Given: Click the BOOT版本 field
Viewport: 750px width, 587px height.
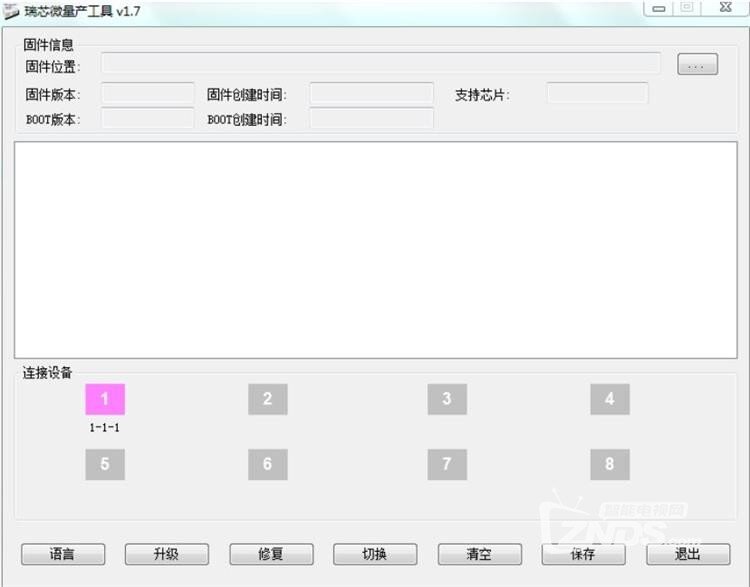Looking at the screenshot, I should coord(148,118).
